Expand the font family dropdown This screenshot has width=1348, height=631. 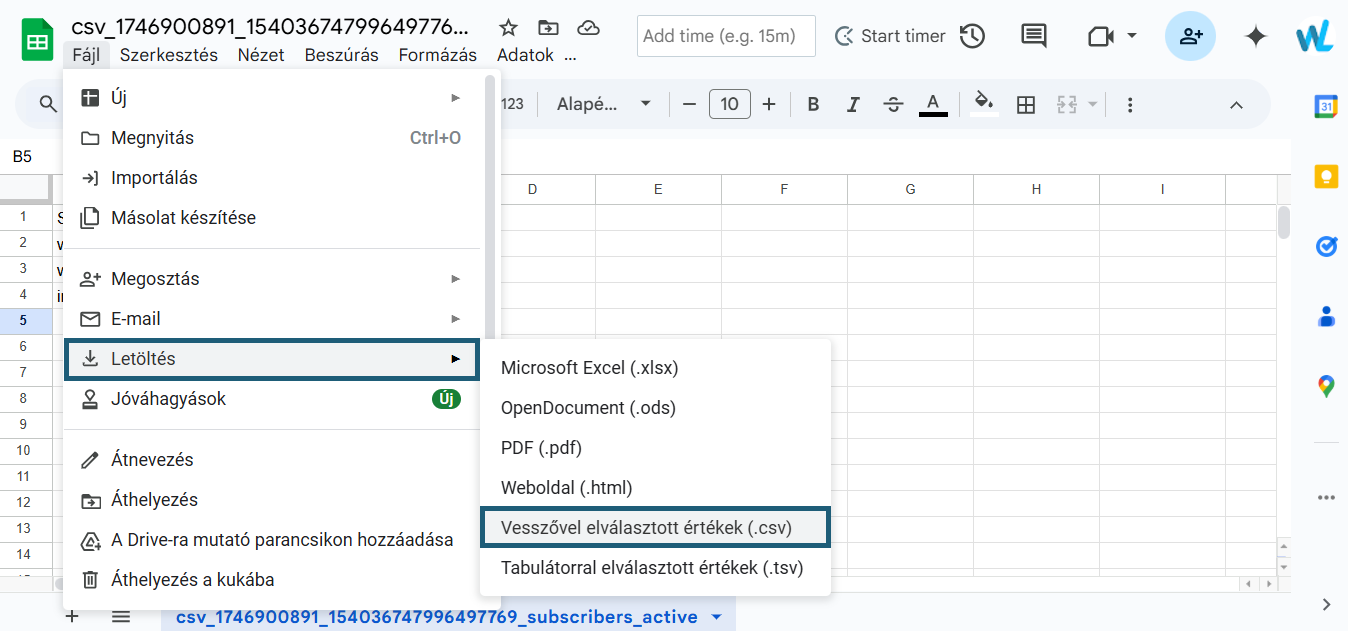[604, 104]
